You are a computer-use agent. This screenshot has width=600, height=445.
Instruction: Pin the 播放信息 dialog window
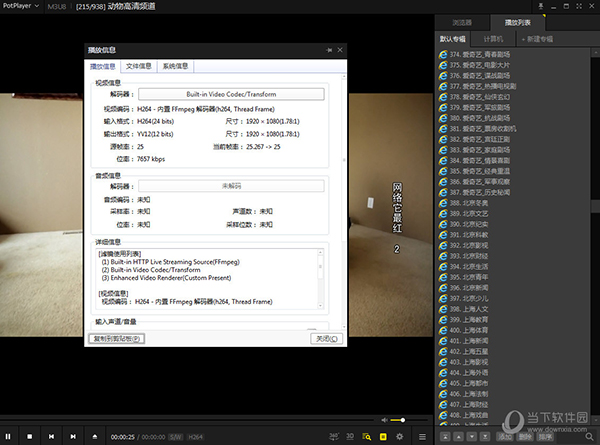329,50
